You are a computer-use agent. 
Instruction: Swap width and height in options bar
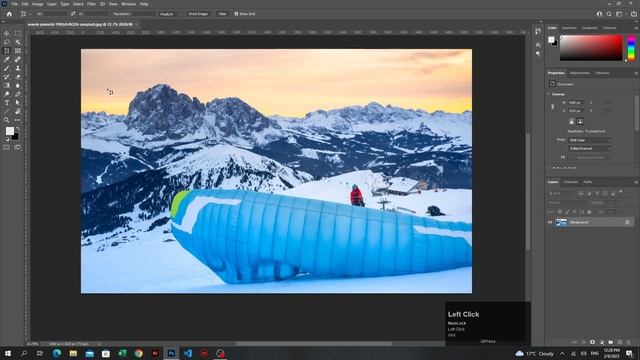73,14
